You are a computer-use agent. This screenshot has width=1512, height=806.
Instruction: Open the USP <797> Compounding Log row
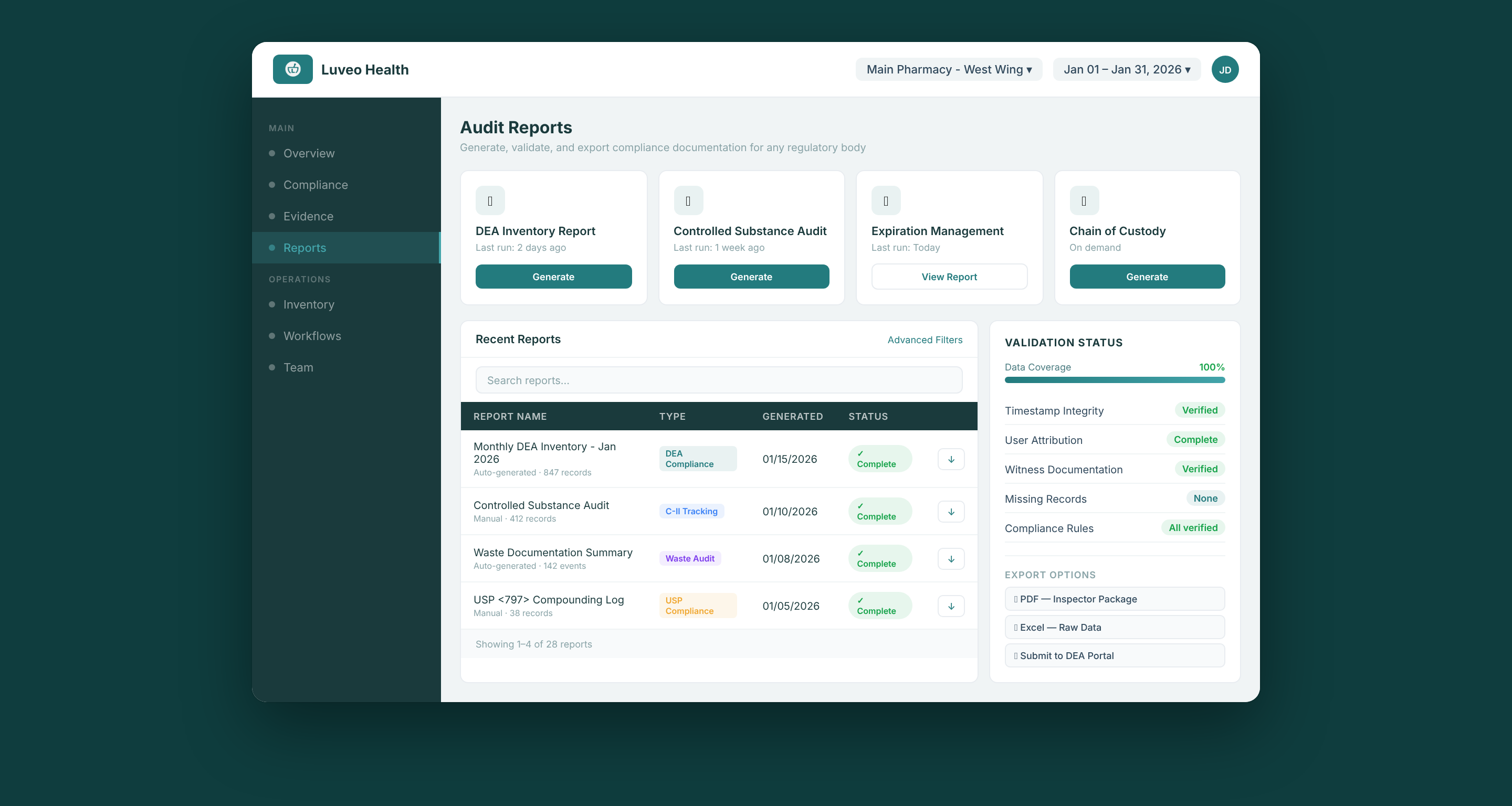pos(718,606)
